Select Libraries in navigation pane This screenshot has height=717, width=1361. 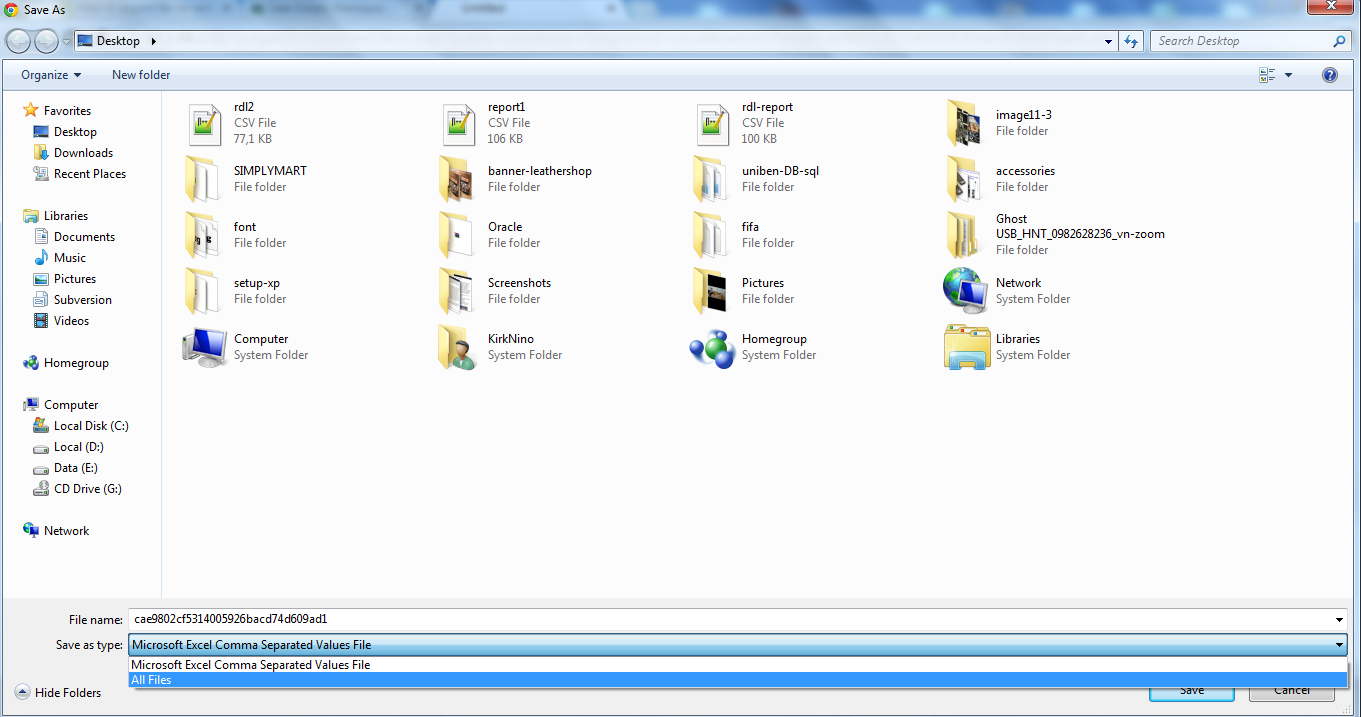coord(66,216)
